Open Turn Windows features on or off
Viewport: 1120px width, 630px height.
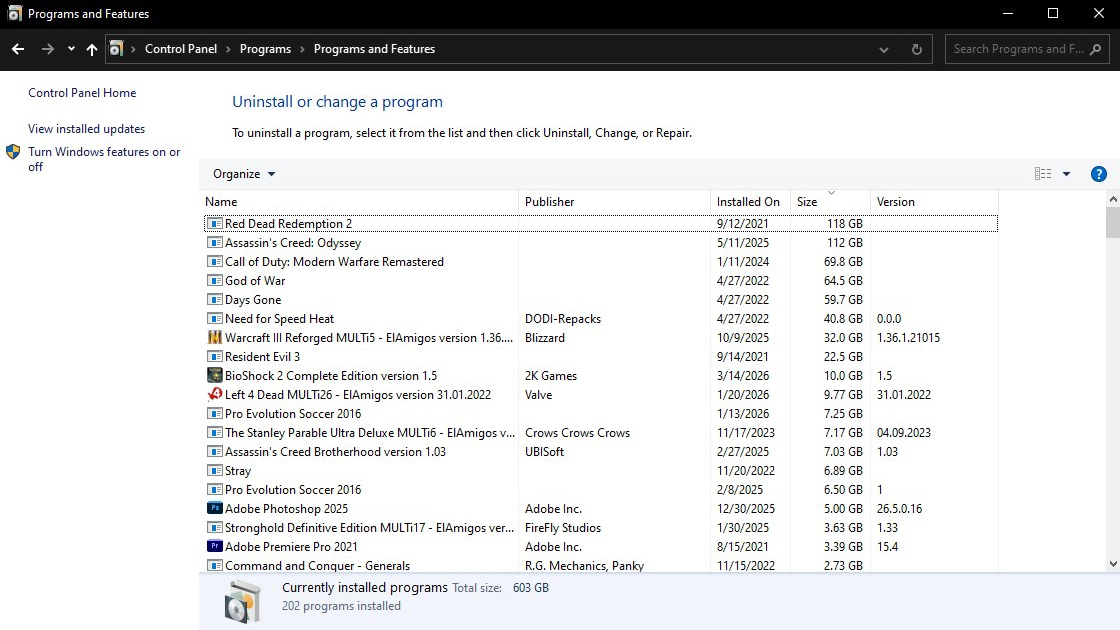(x=104, y=159)
